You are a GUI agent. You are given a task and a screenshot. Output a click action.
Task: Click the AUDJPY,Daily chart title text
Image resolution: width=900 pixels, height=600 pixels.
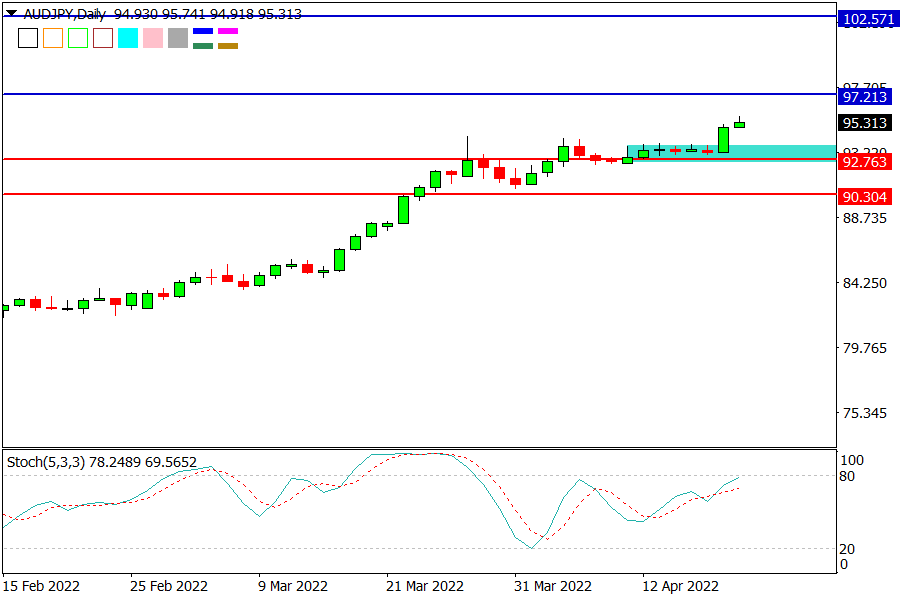pos(64,14)
